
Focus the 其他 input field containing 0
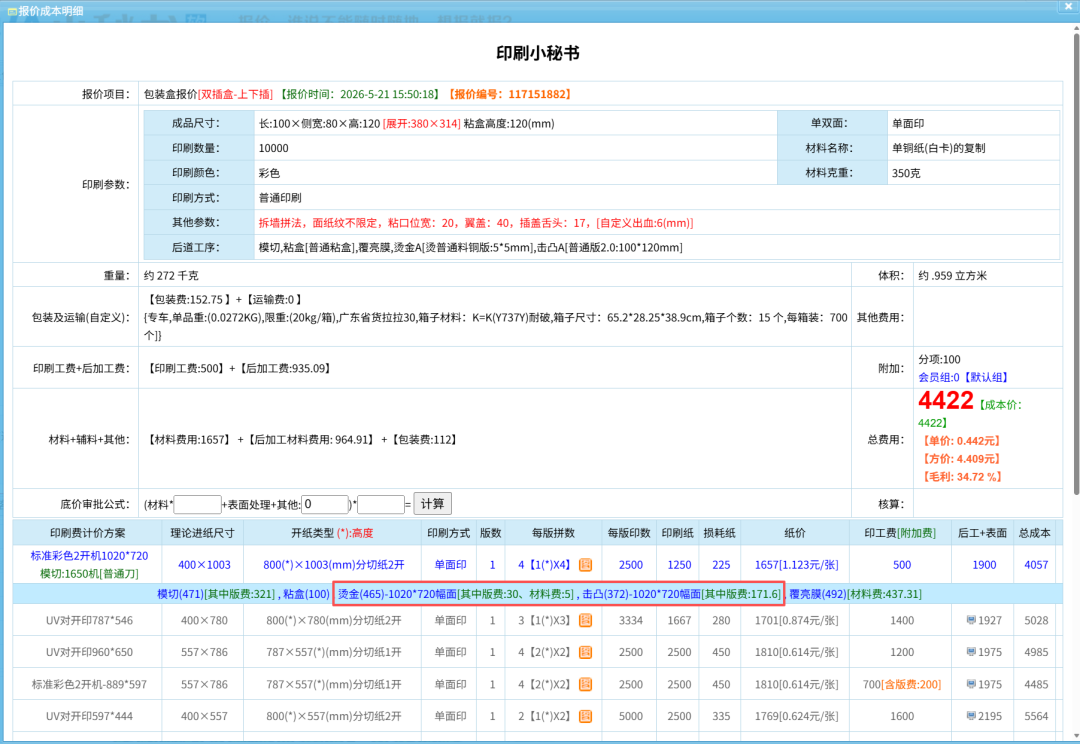325,504
